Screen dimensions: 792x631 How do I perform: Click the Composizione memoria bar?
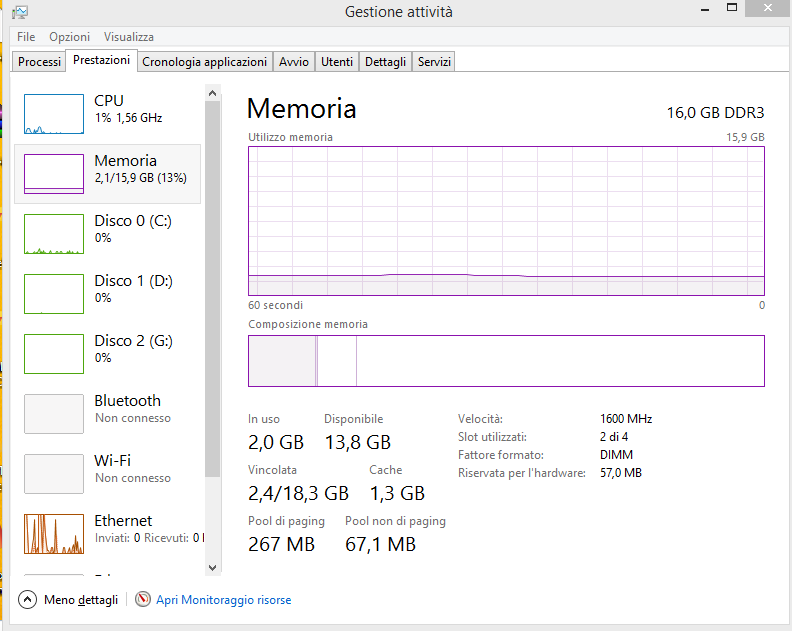tap(506, 361)
